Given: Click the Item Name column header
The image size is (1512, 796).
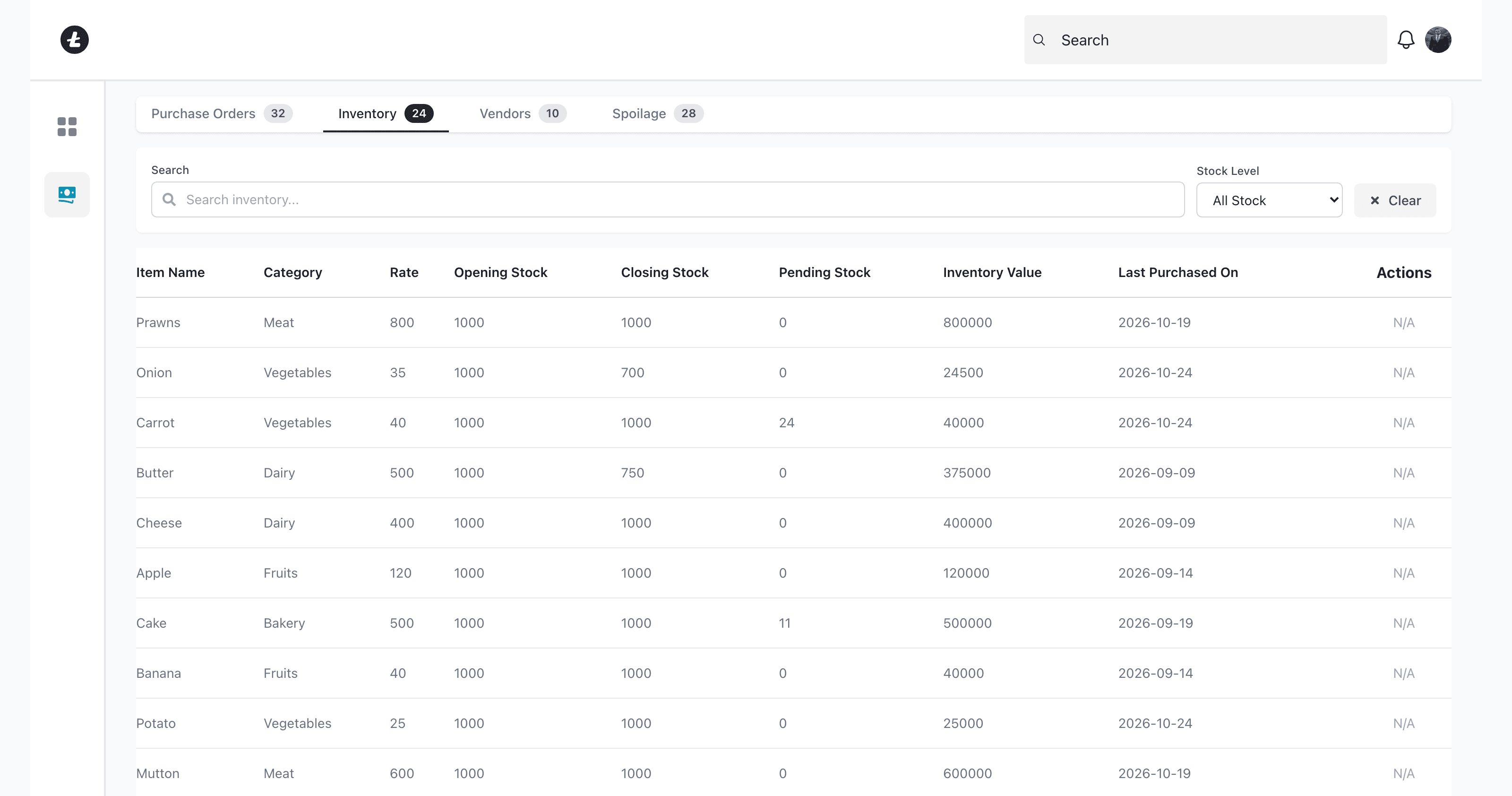Looking at the screenshot, I should point(170,272).
